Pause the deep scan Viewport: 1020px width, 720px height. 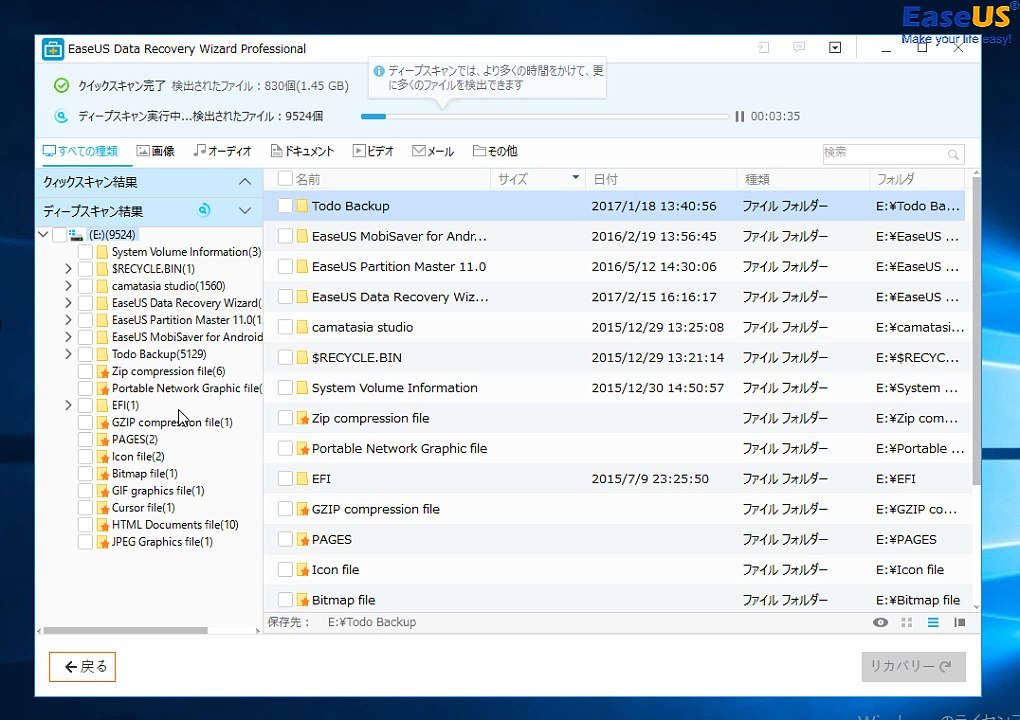[740, 116]
